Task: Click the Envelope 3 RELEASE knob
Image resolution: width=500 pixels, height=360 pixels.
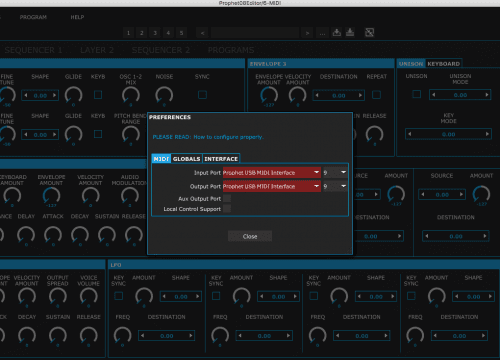Action: [374, 134]
